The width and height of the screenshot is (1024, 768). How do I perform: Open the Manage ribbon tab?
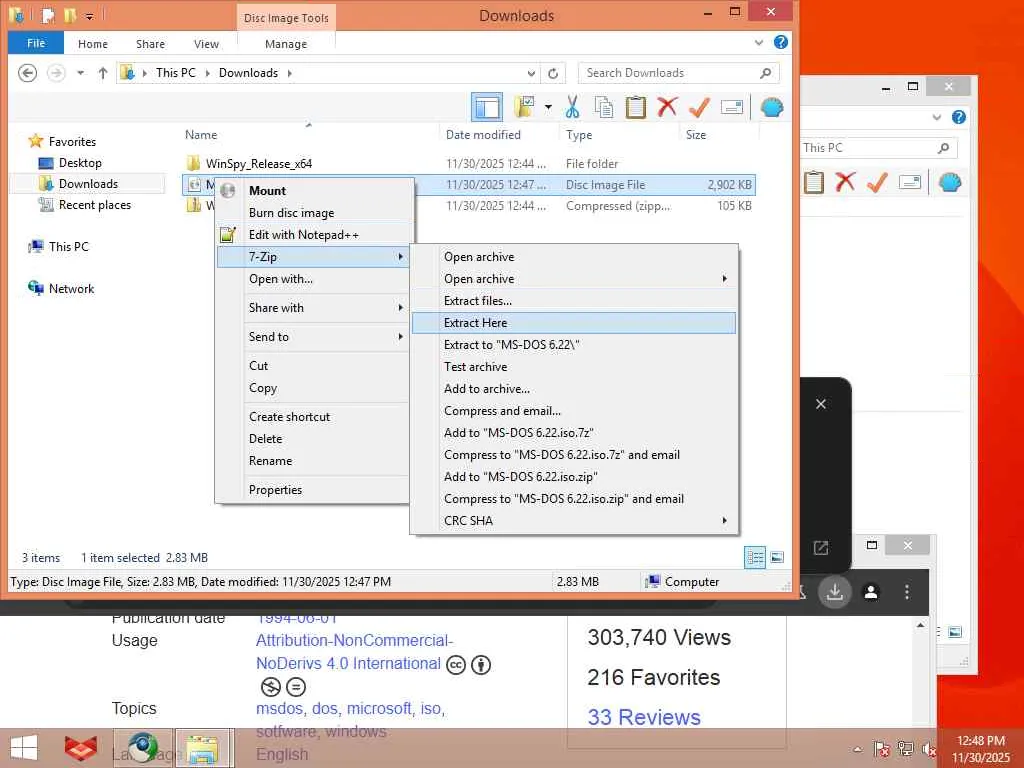pos(286,44)
